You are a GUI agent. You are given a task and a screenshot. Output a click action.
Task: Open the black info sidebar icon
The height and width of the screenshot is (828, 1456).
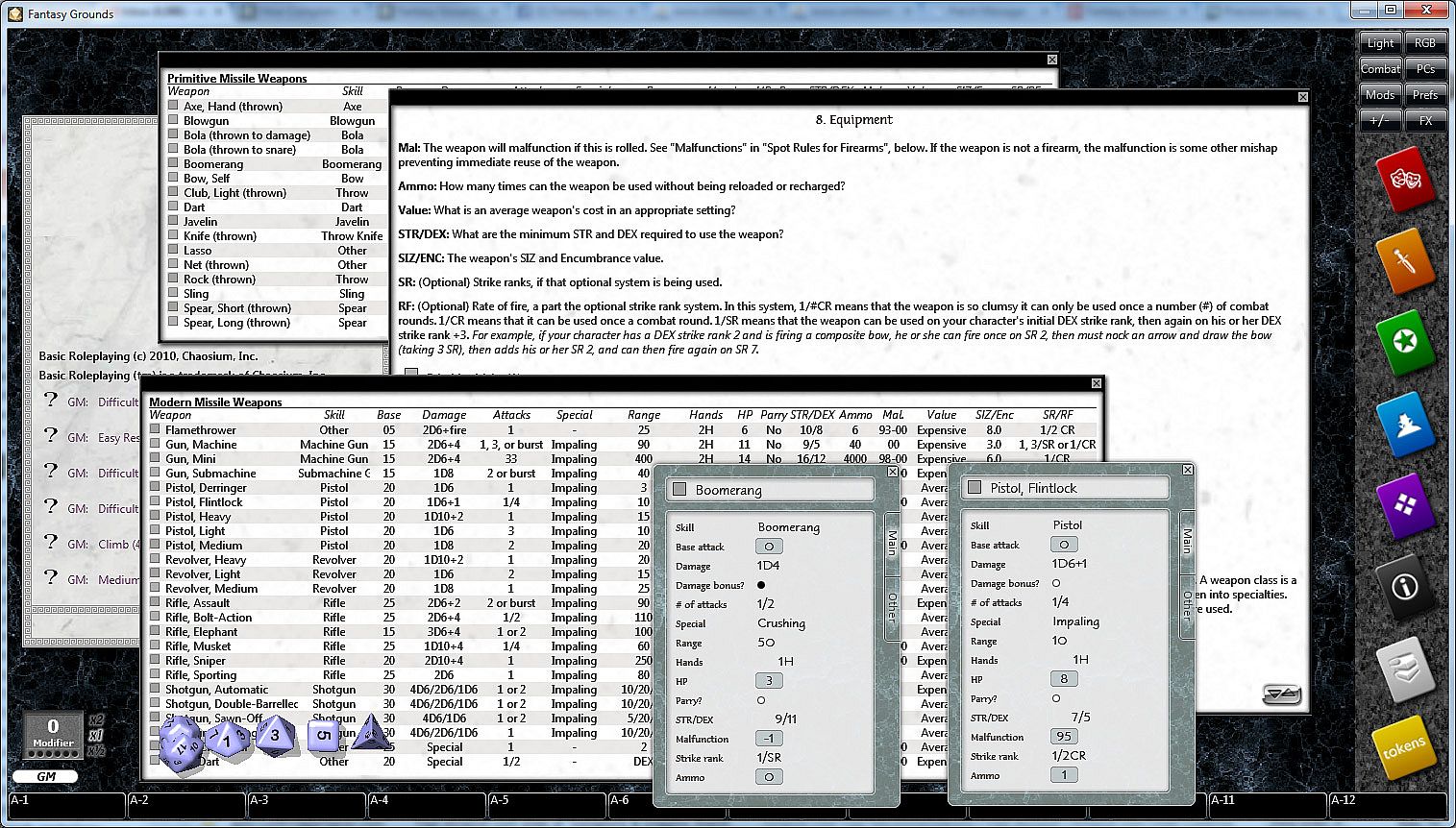pos(1404,586)
